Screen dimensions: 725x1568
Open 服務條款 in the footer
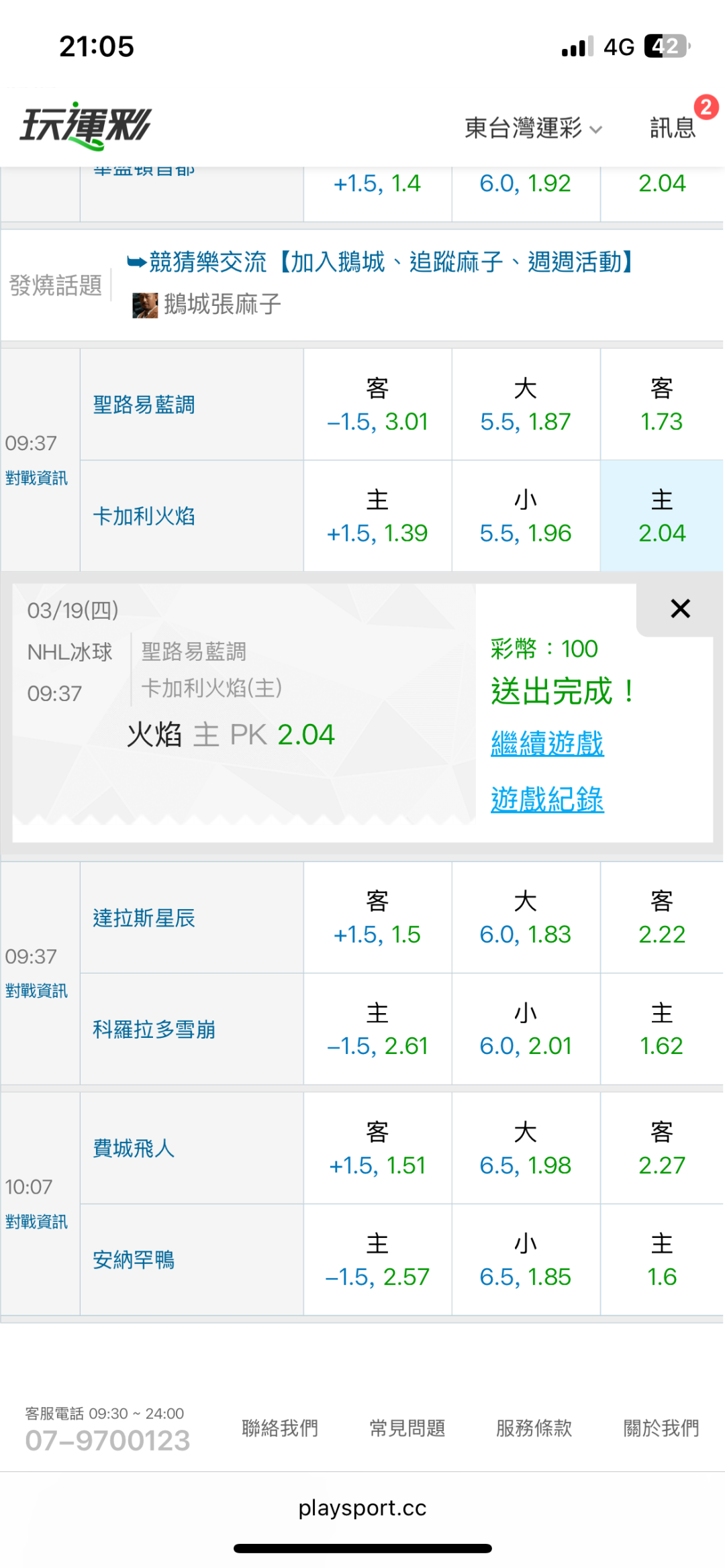534,1428
